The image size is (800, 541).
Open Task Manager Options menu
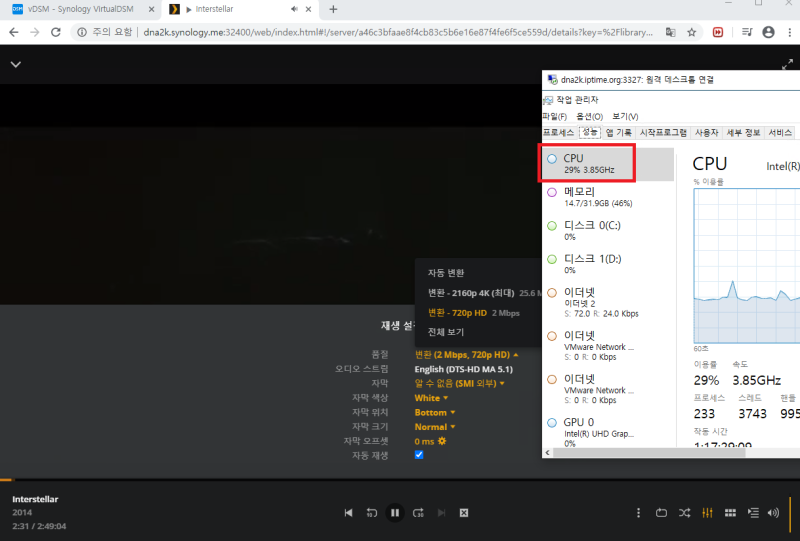[589, 116]
